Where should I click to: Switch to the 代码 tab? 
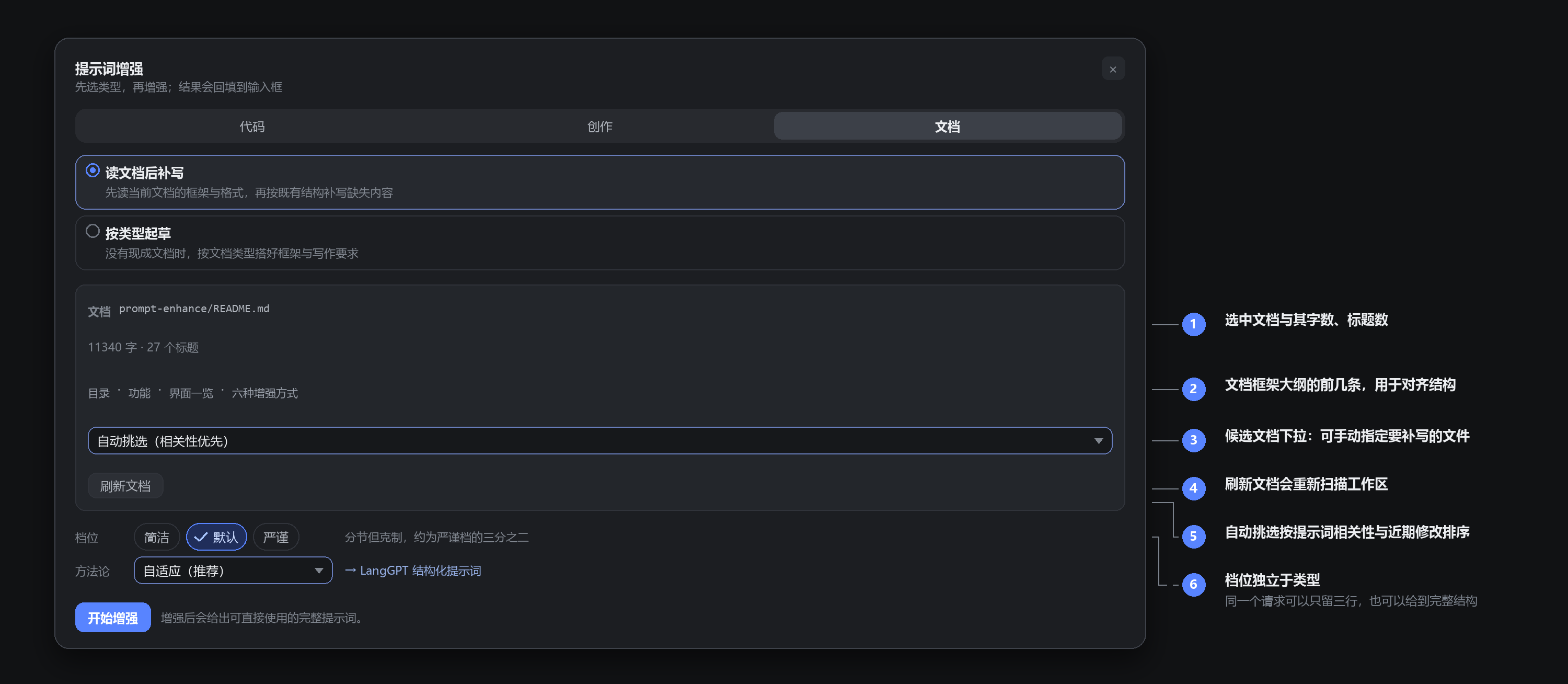coord(252,126)
